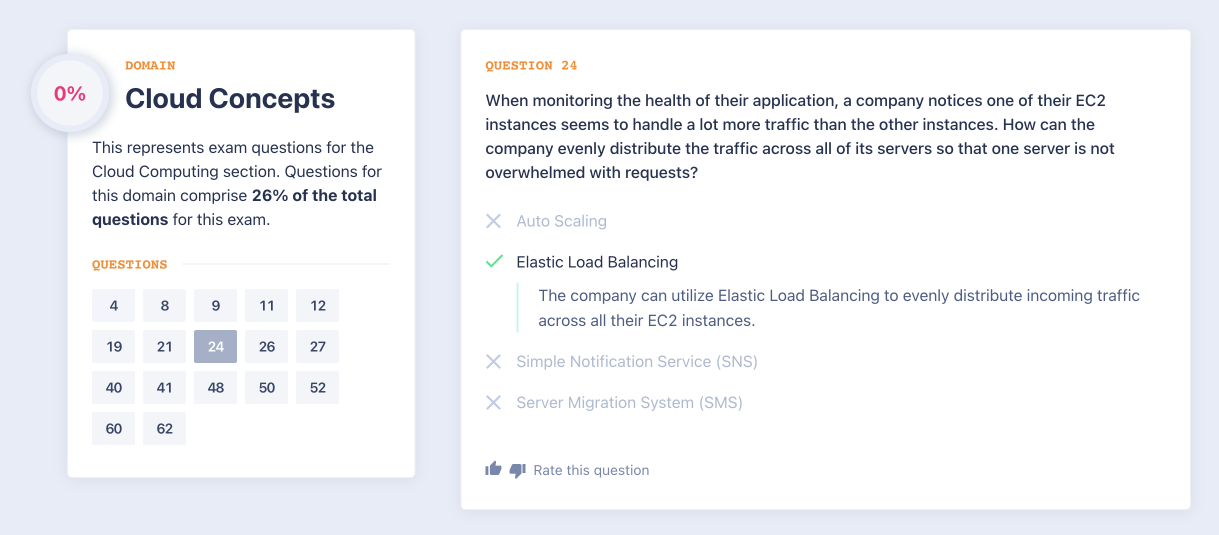1219x535 pixels.
Task: Click the thumbs up rating icon
Action: 493,469
